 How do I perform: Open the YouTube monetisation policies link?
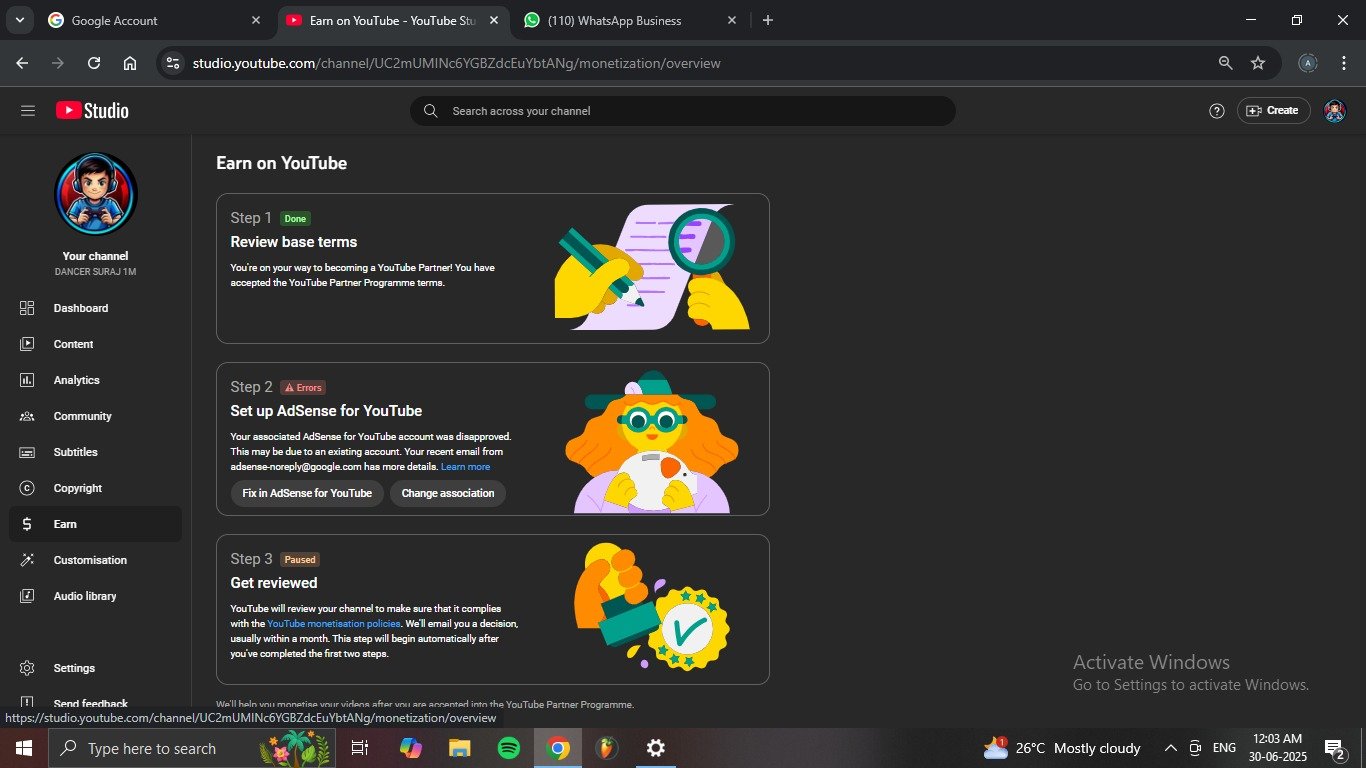tap(334, 624)
